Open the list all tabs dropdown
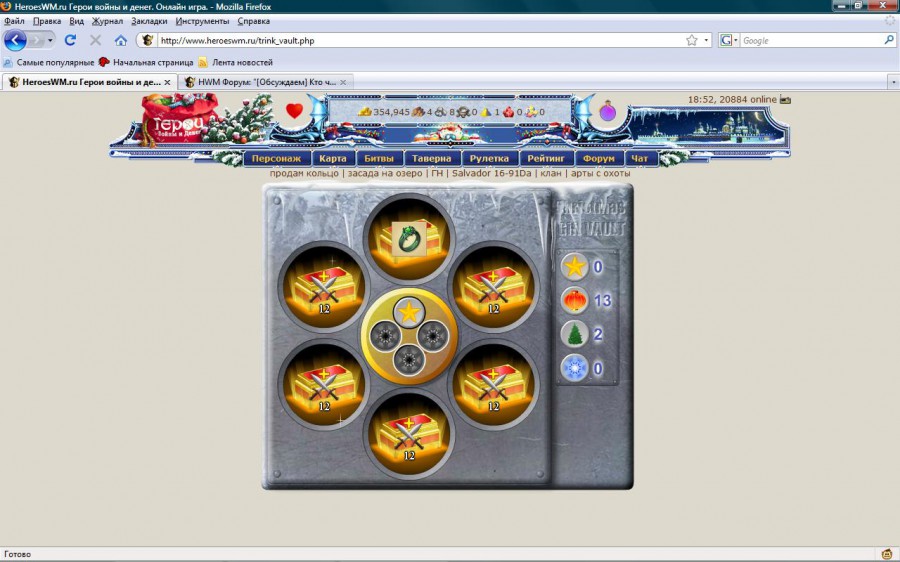 point(887,82)
